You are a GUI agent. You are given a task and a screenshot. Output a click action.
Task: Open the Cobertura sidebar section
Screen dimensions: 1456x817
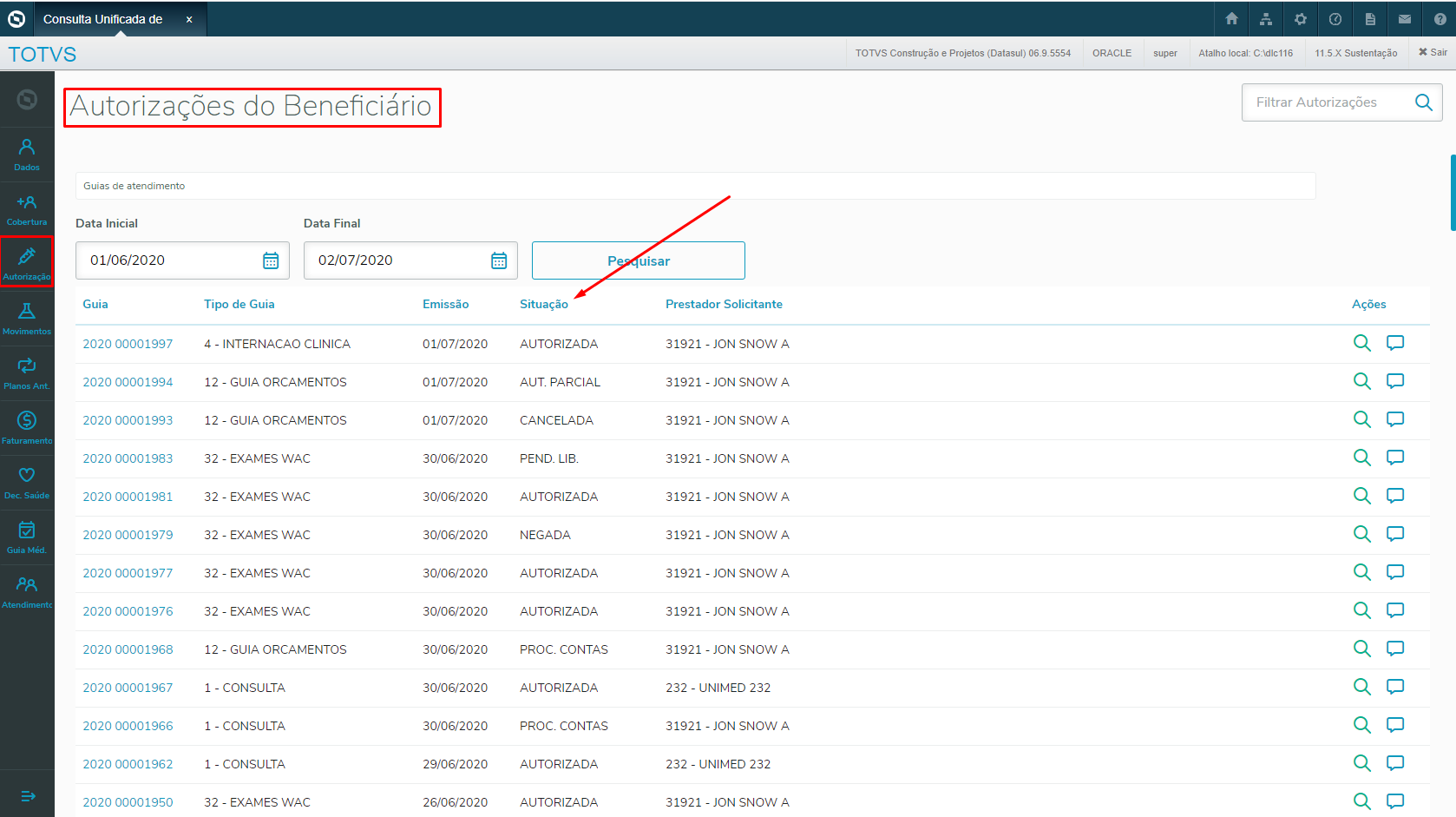(27, 209)
